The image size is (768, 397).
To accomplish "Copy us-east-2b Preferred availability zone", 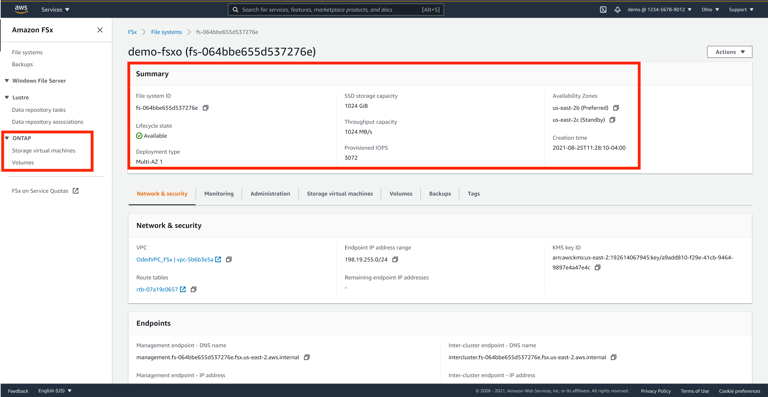I will click(x=616, y=108).
